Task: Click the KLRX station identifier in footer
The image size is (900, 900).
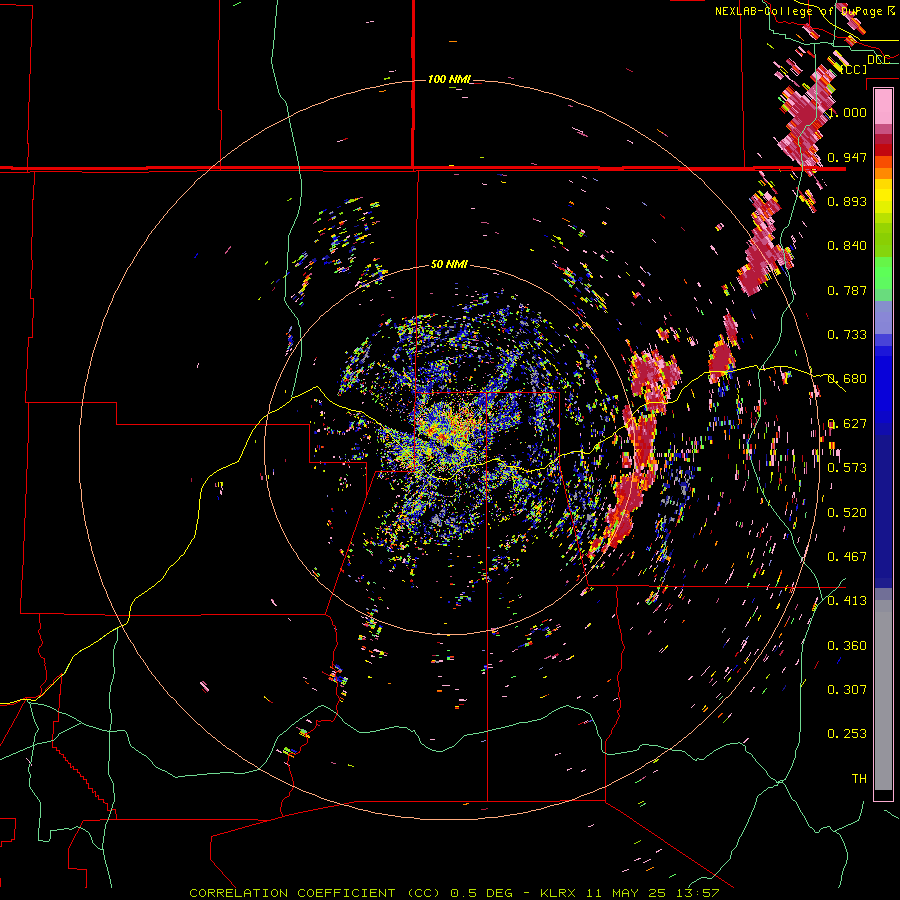Action: [x=559, y=893]
